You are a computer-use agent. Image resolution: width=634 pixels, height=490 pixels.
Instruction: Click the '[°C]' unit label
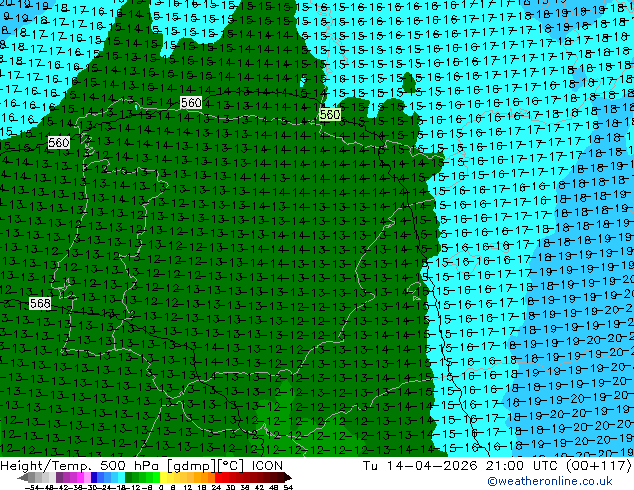231,466
